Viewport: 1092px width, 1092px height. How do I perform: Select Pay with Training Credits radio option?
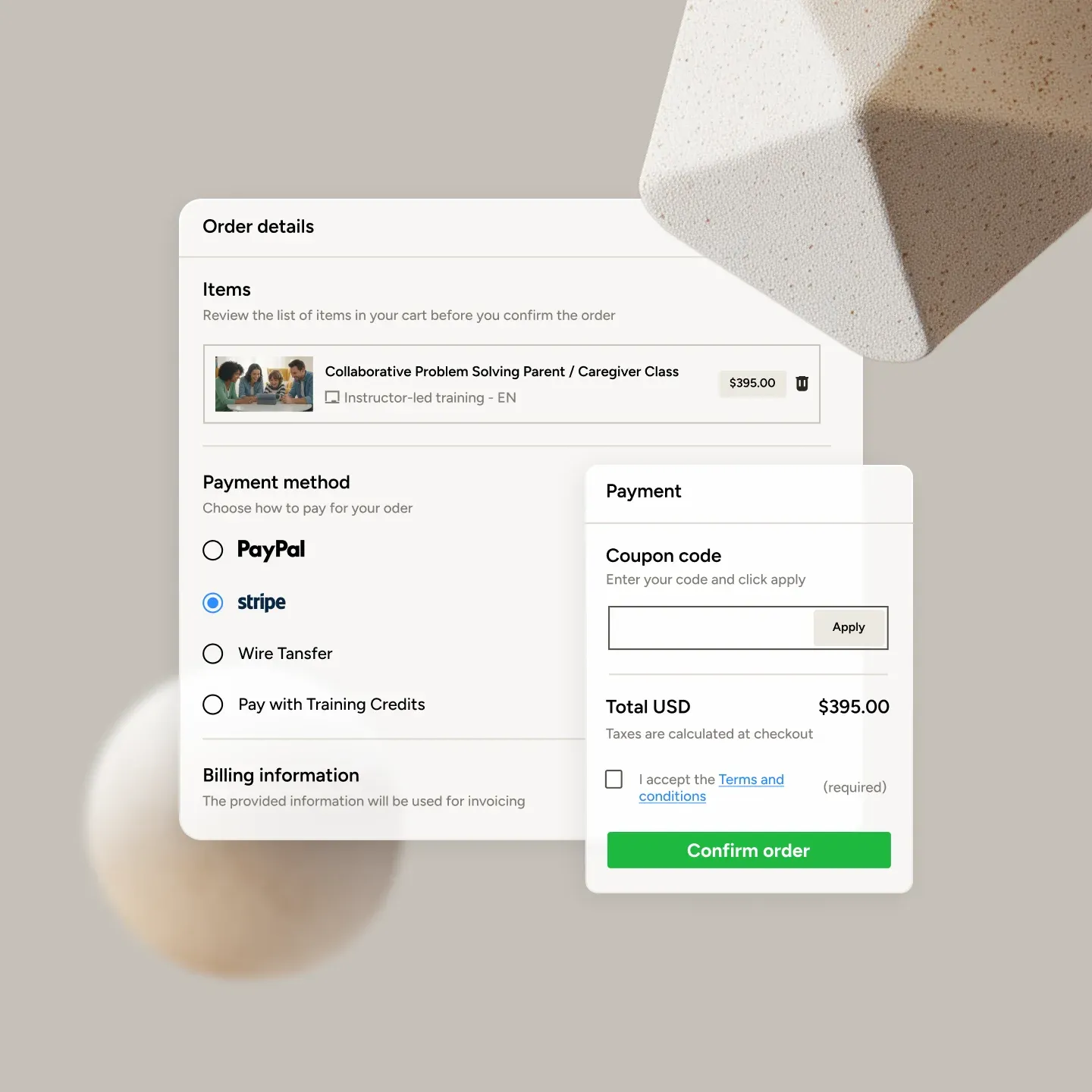[x=213, y=704]
